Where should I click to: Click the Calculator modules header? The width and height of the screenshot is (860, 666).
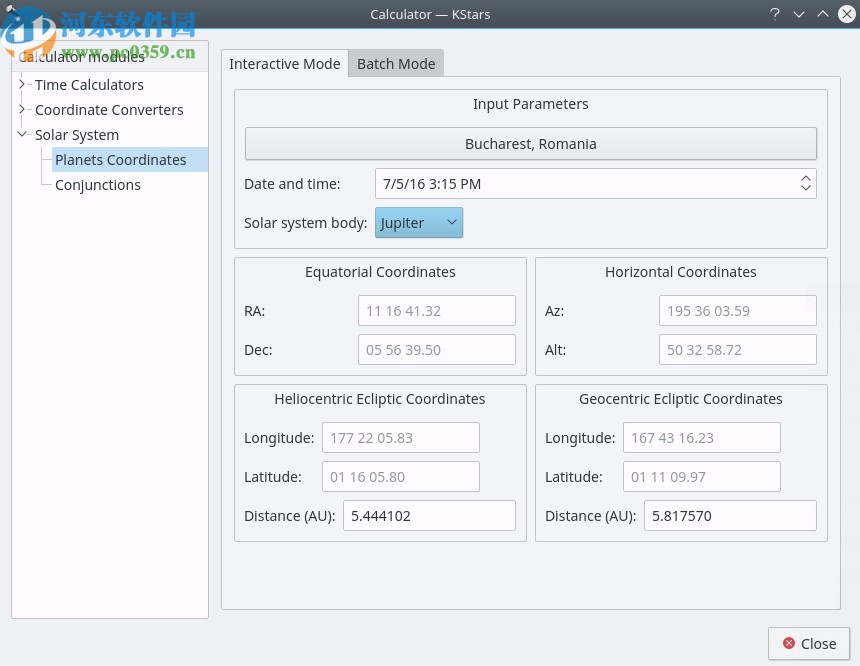pos(110,57)
